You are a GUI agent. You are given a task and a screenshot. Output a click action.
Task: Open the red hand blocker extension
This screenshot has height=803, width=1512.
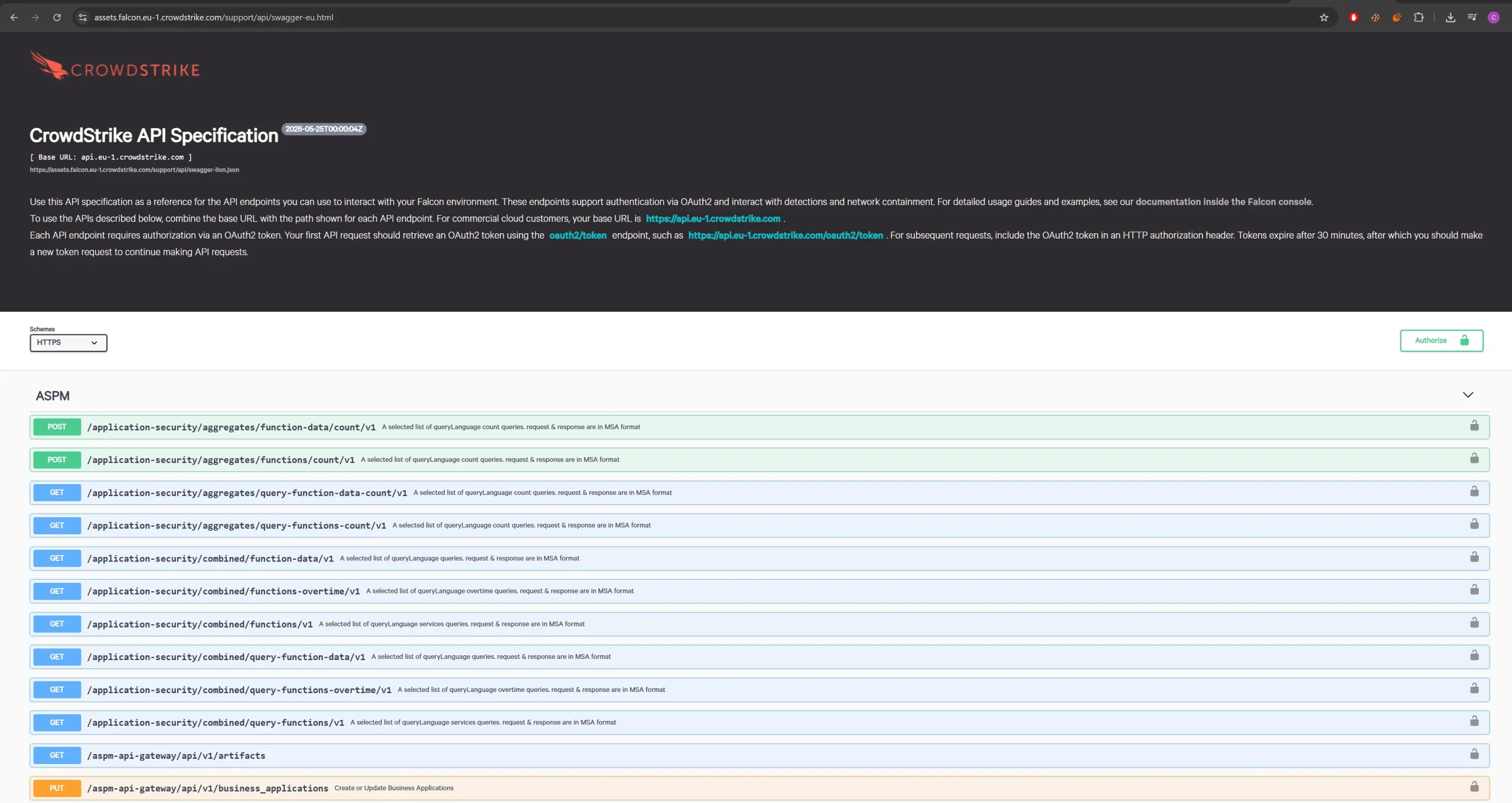pos(1354,18)
